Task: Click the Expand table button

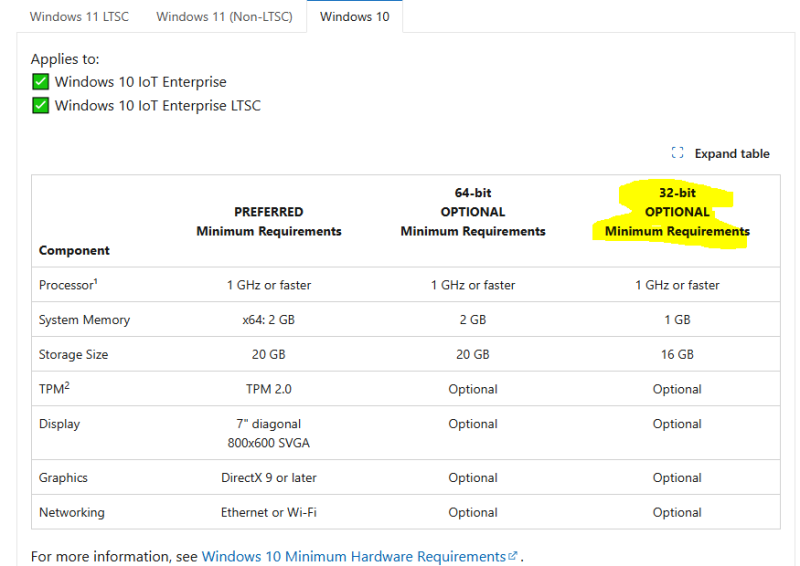Action: (720, 153)
